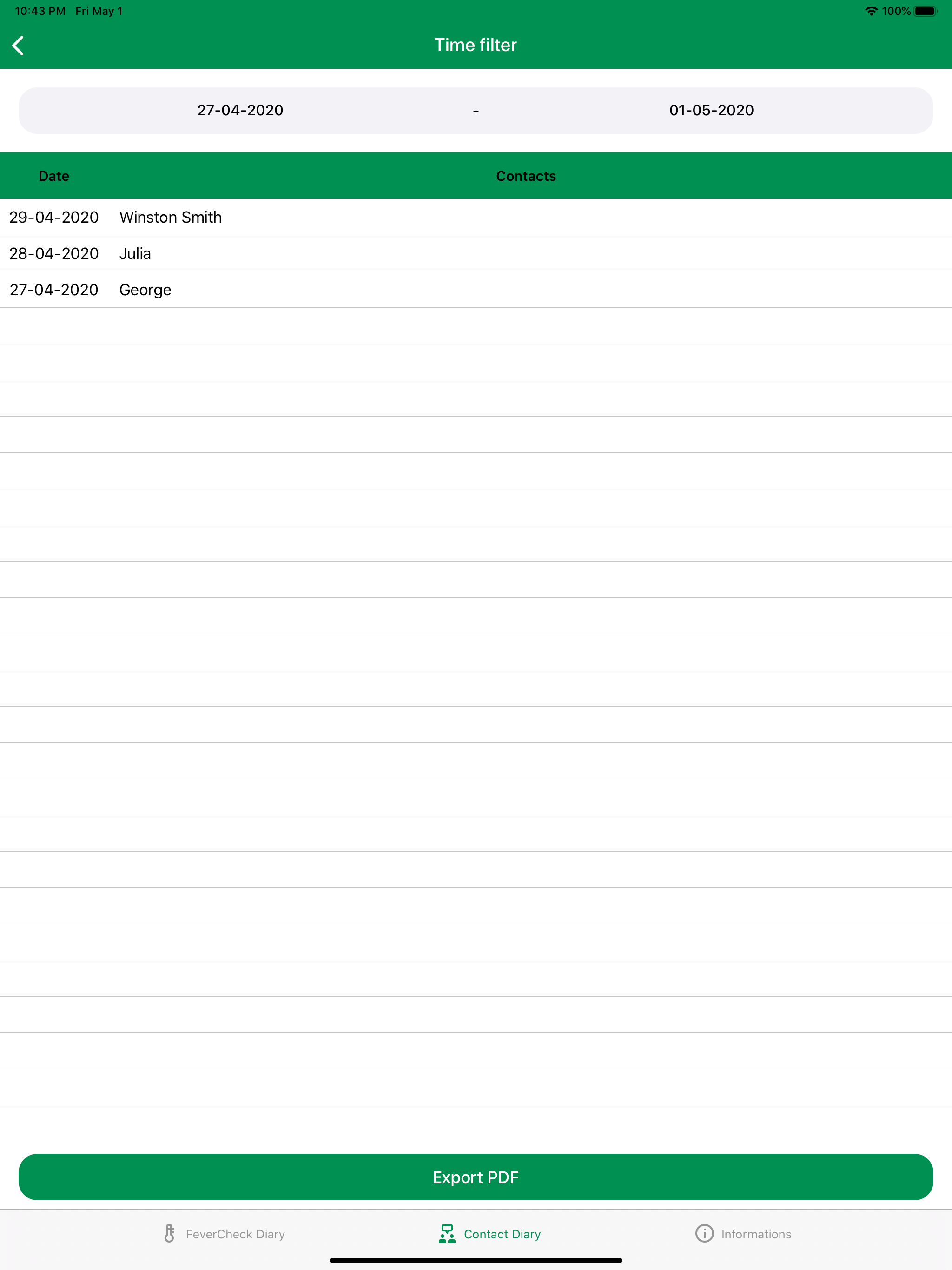This screenshot has width=952, height=1270.
Task: Tap the battery indicator icon
Action: [x=925, y=11]
